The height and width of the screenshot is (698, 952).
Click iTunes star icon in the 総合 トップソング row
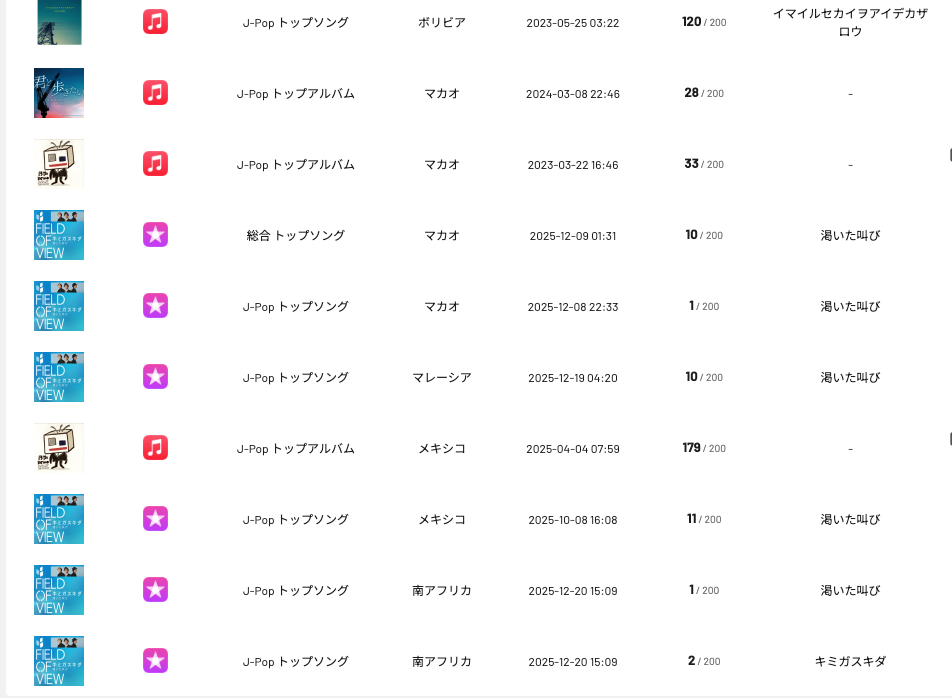coord(155,235)
